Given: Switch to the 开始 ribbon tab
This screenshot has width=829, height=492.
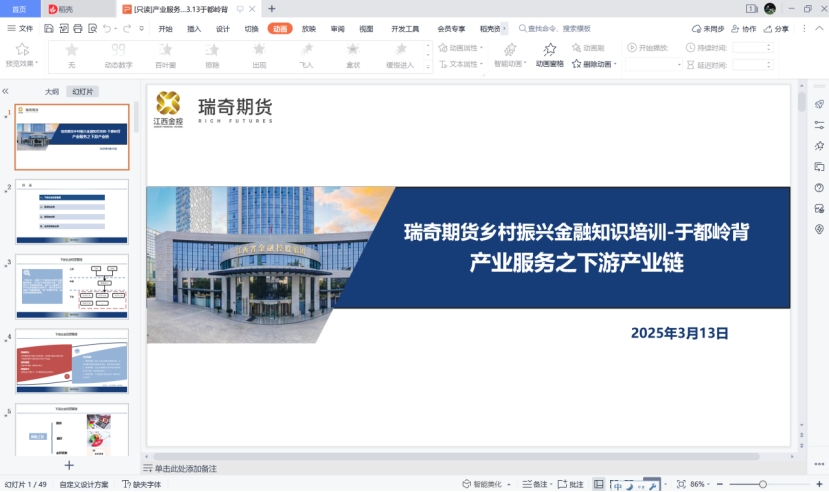Looking at the screenshot, I should click(x=165, y=29).
